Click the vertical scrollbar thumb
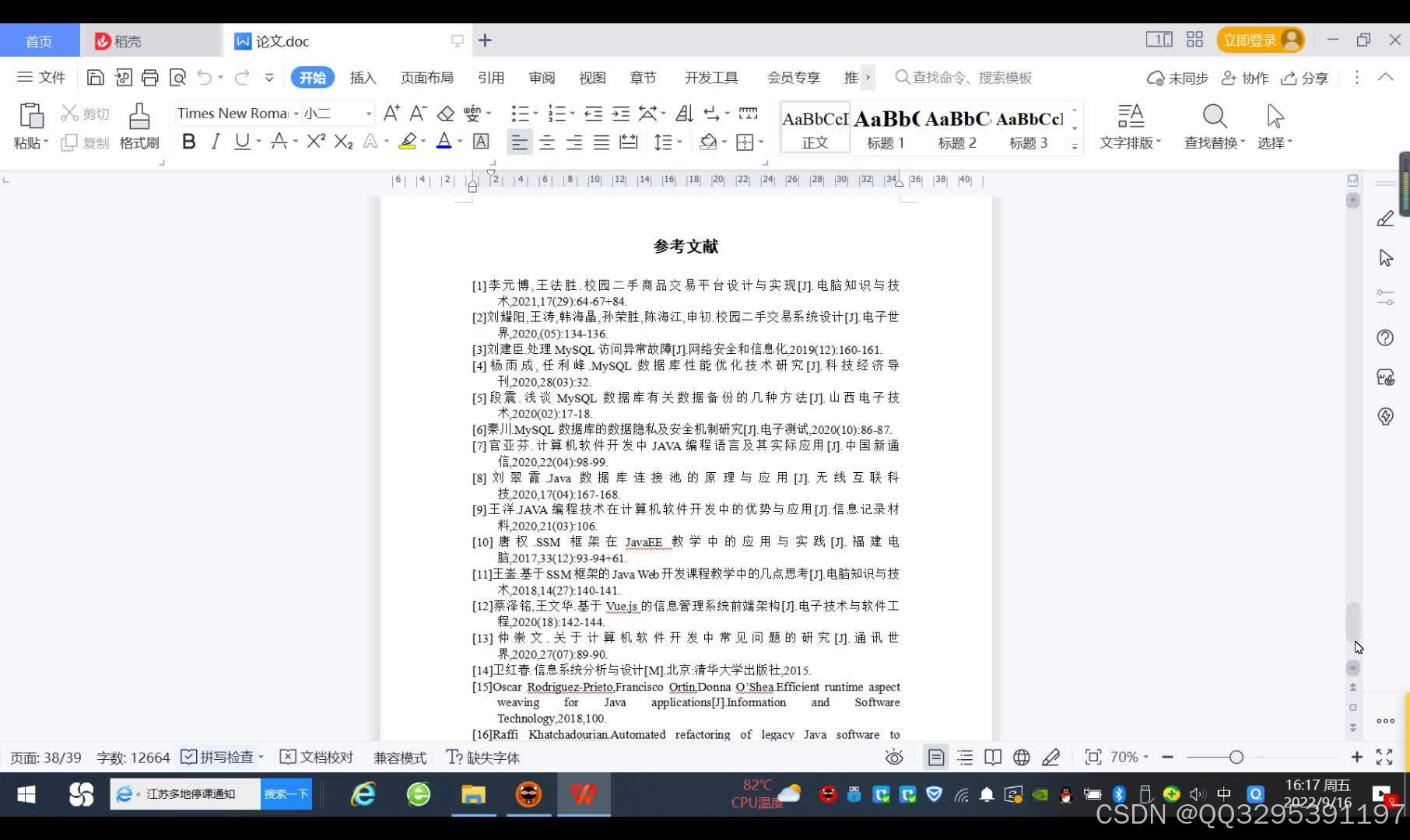This screenshot has height=840, width=1410. coord(1353,621)
